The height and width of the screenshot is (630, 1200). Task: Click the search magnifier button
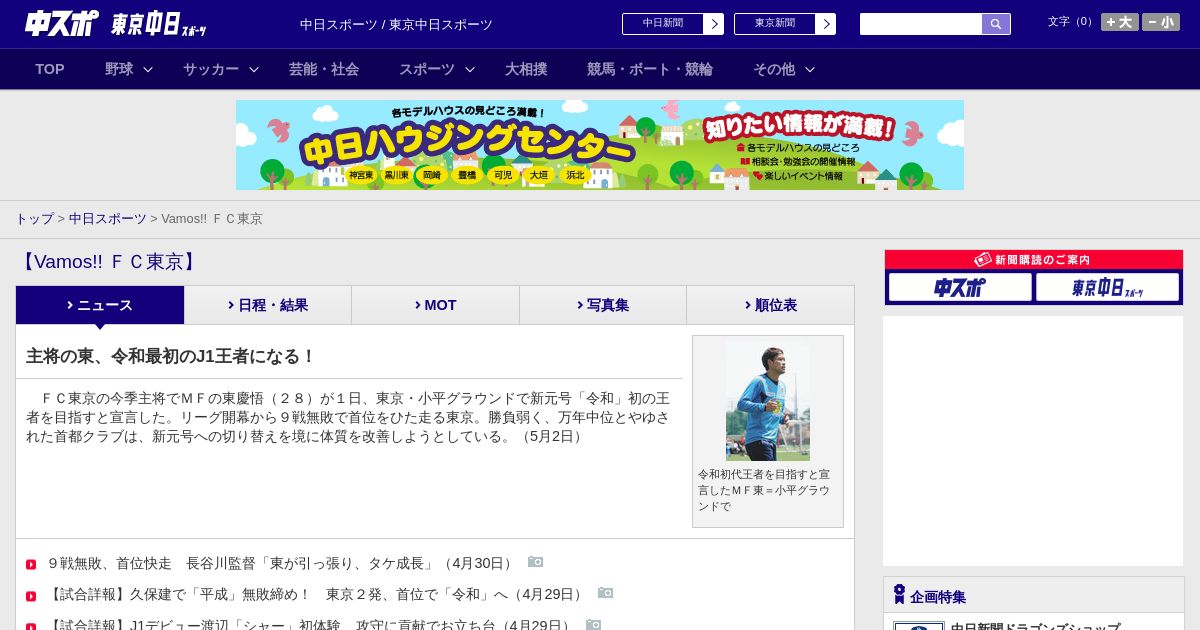pos(996,24)
